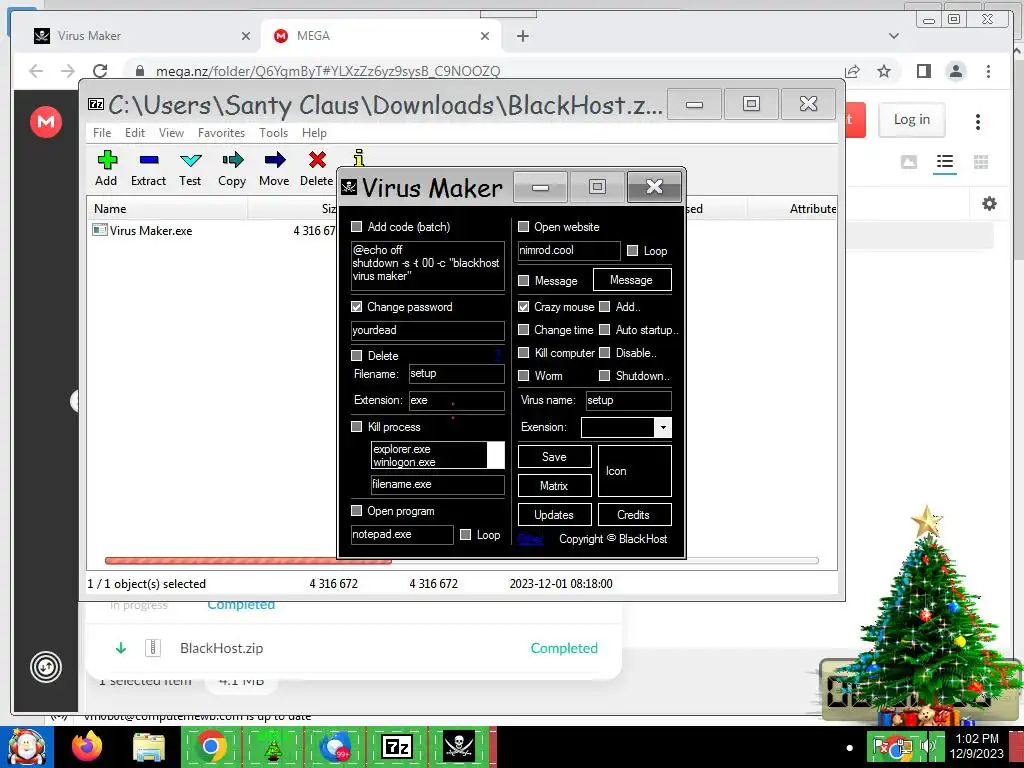Open MEGA three-dot menu beside Log in
Screen dimensions: 1024x768
(x=978, y=121)
